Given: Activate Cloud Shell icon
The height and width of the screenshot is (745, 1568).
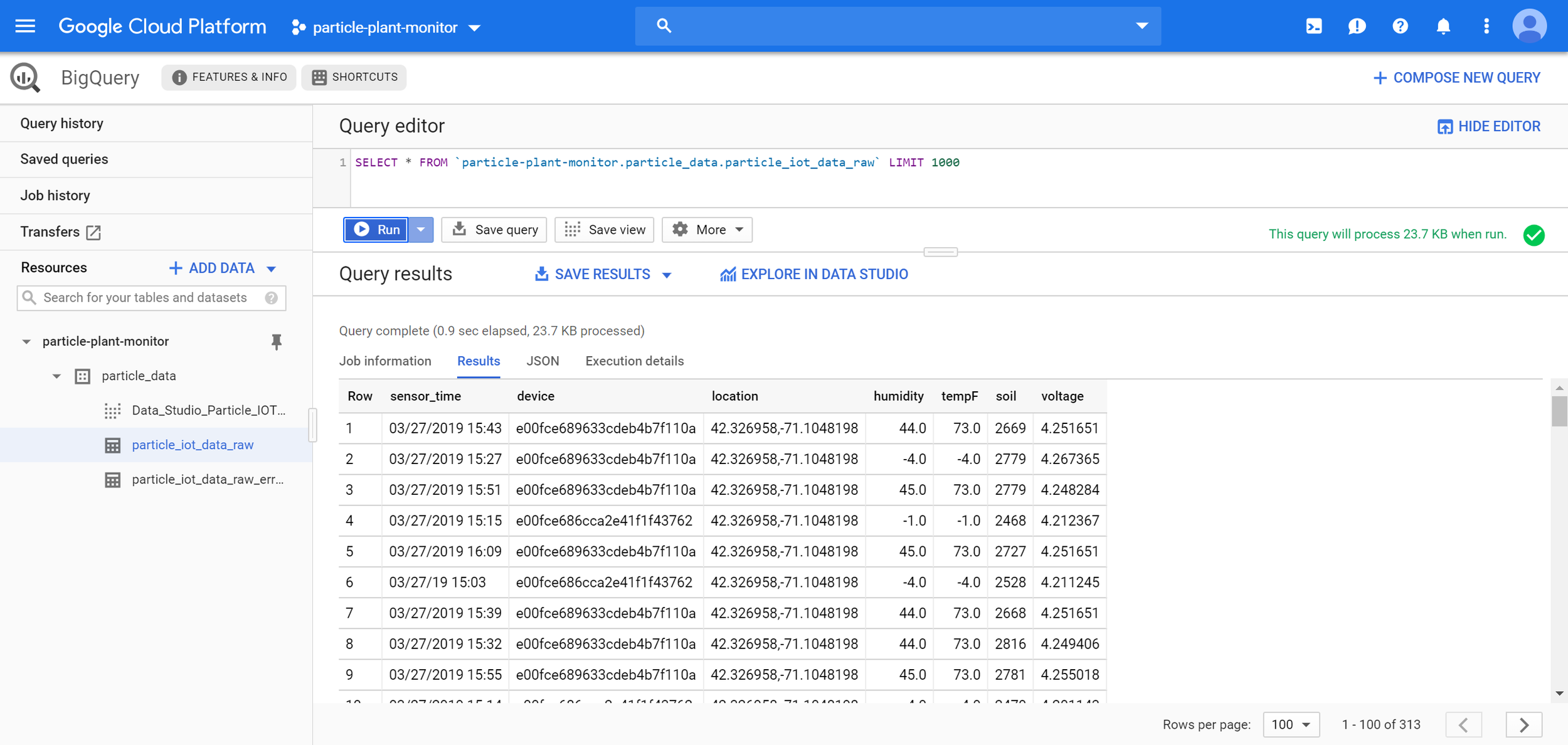Looking at the screenshot, I should pyautogui.click(x=1313, y=26).
